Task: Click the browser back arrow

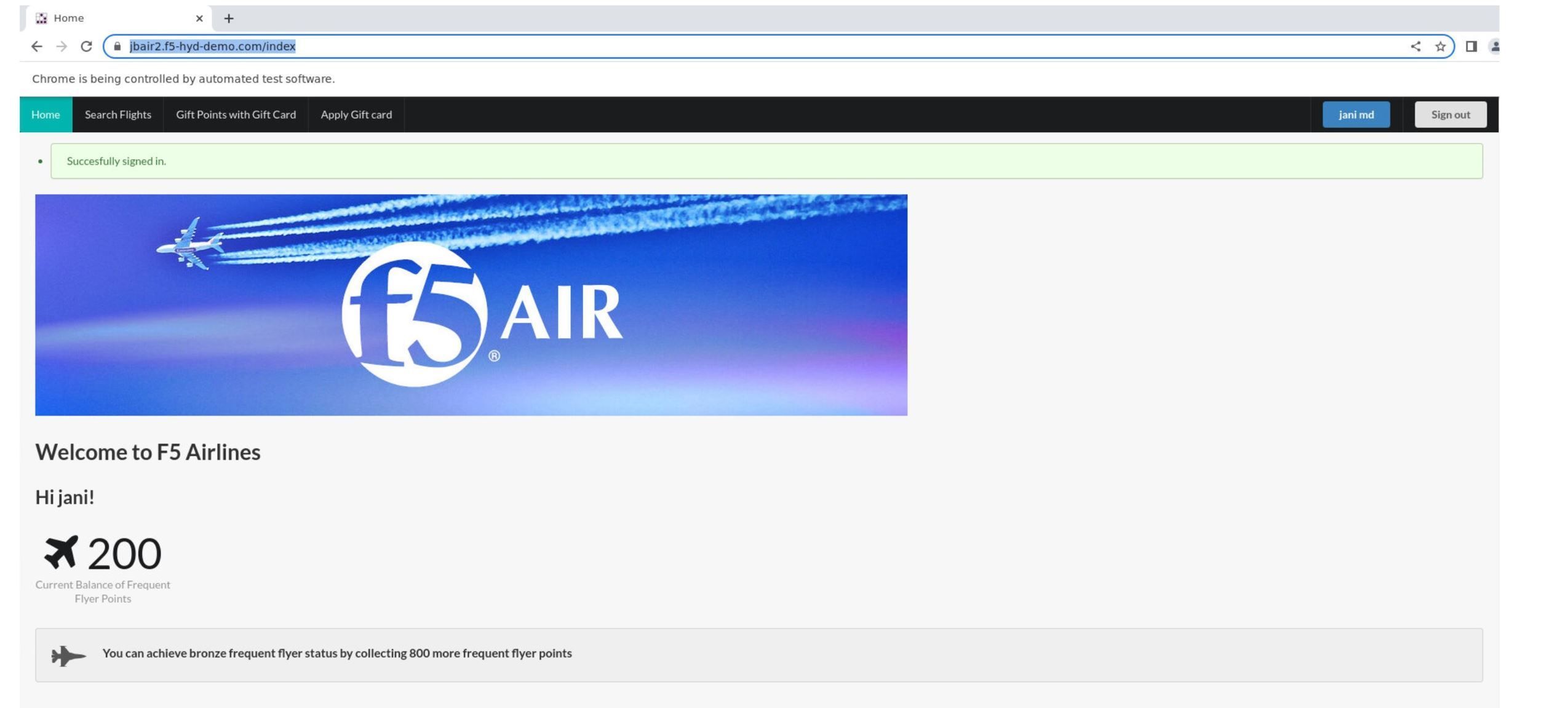Action: (36, 46)
